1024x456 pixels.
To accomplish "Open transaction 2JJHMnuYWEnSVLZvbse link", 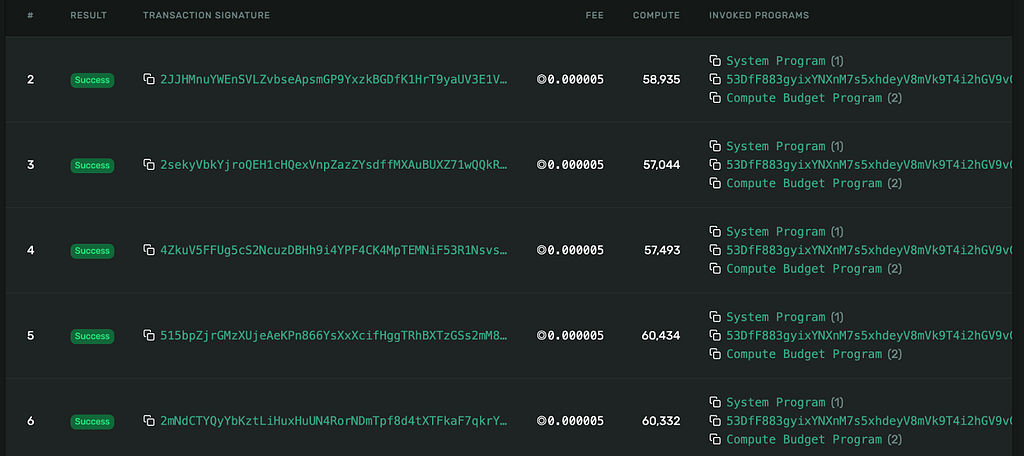I will [x=334, y=79].
